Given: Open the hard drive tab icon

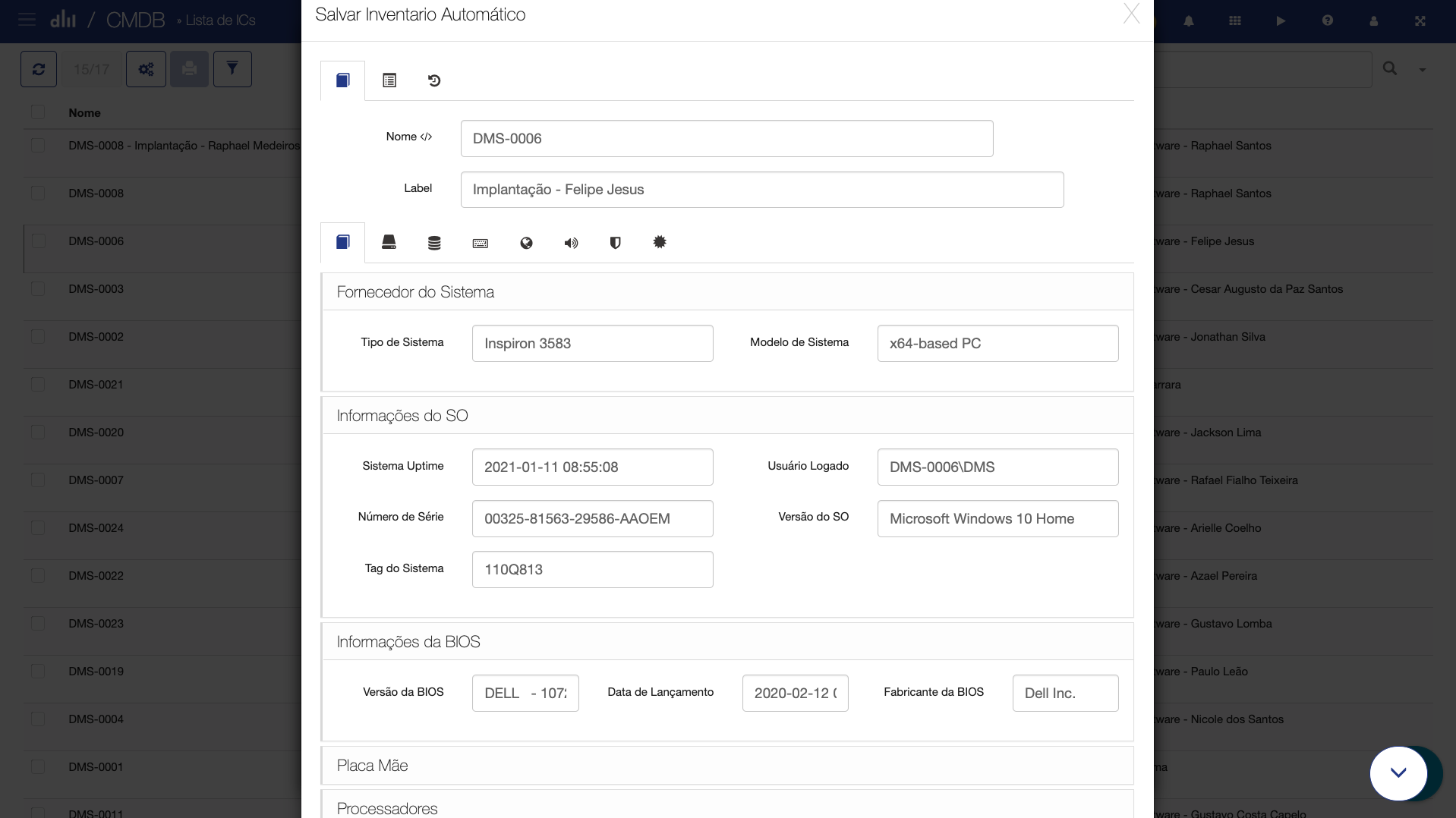Looking at the screenshot, I should [x=389, y=243].
